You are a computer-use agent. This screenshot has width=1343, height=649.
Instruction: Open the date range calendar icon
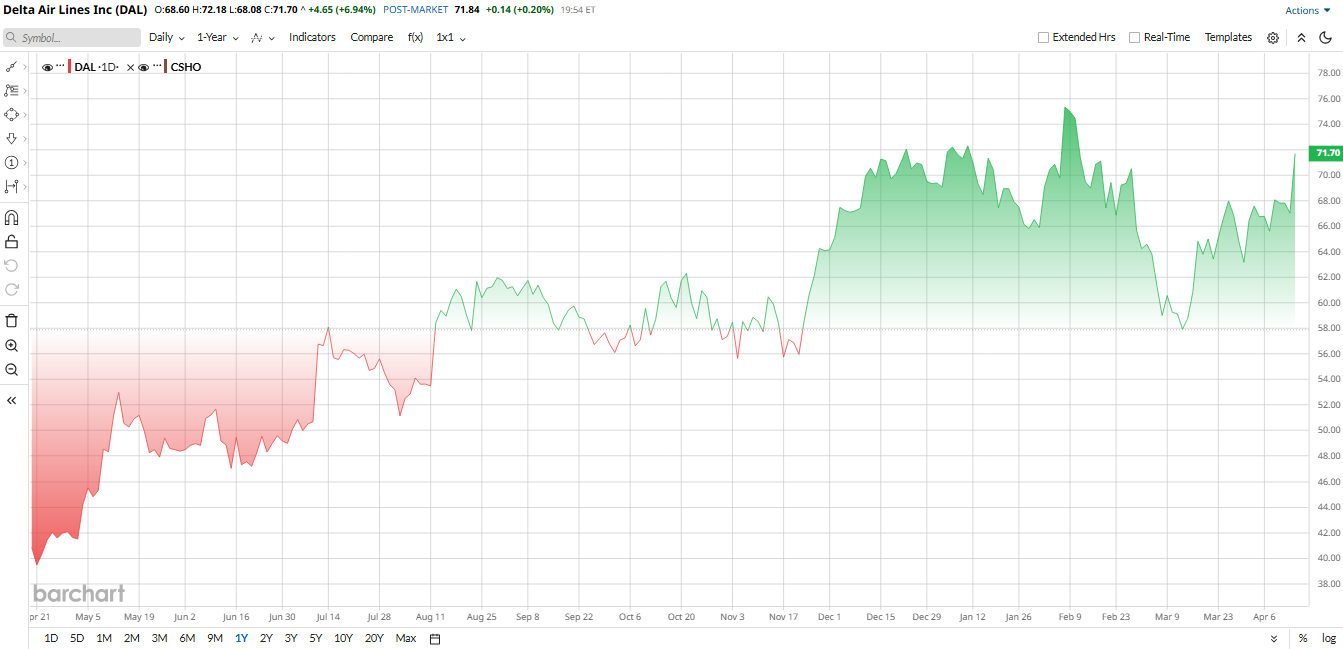tap(435, 638)
